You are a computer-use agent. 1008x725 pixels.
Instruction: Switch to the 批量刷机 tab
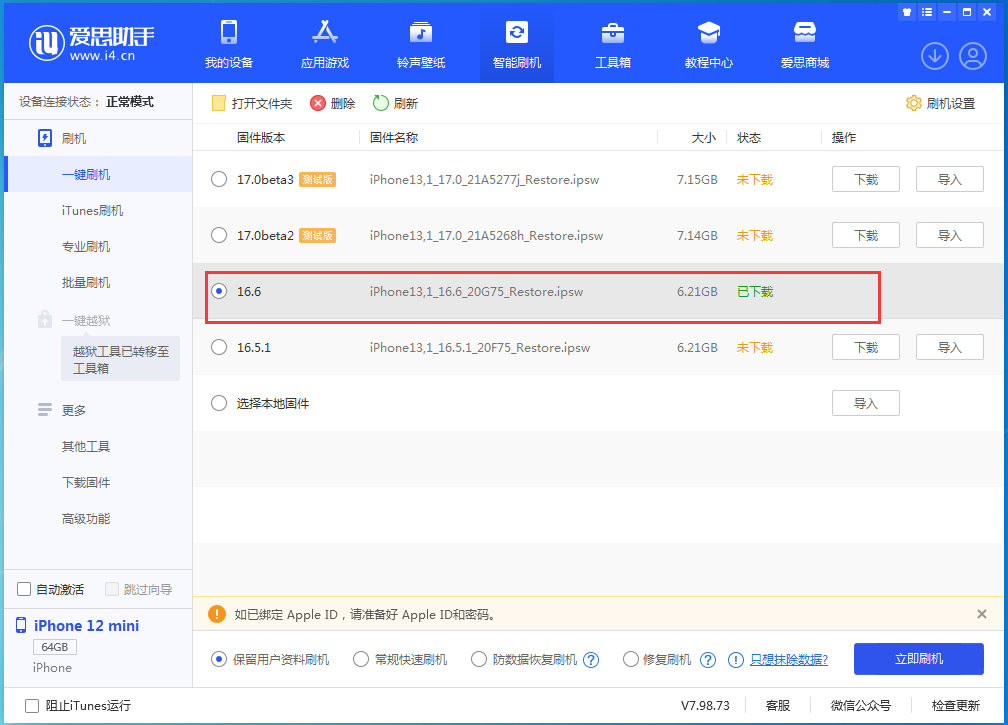(87, 282)
